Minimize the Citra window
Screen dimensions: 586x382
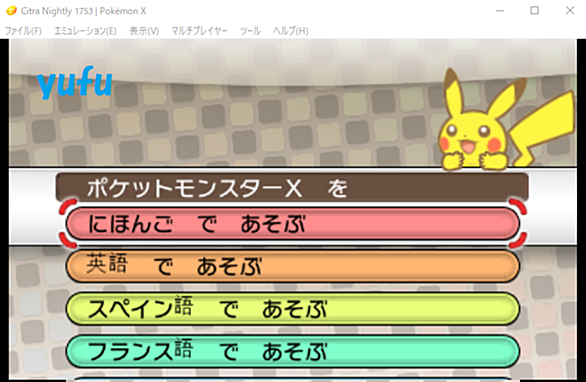tap(500, 11)
